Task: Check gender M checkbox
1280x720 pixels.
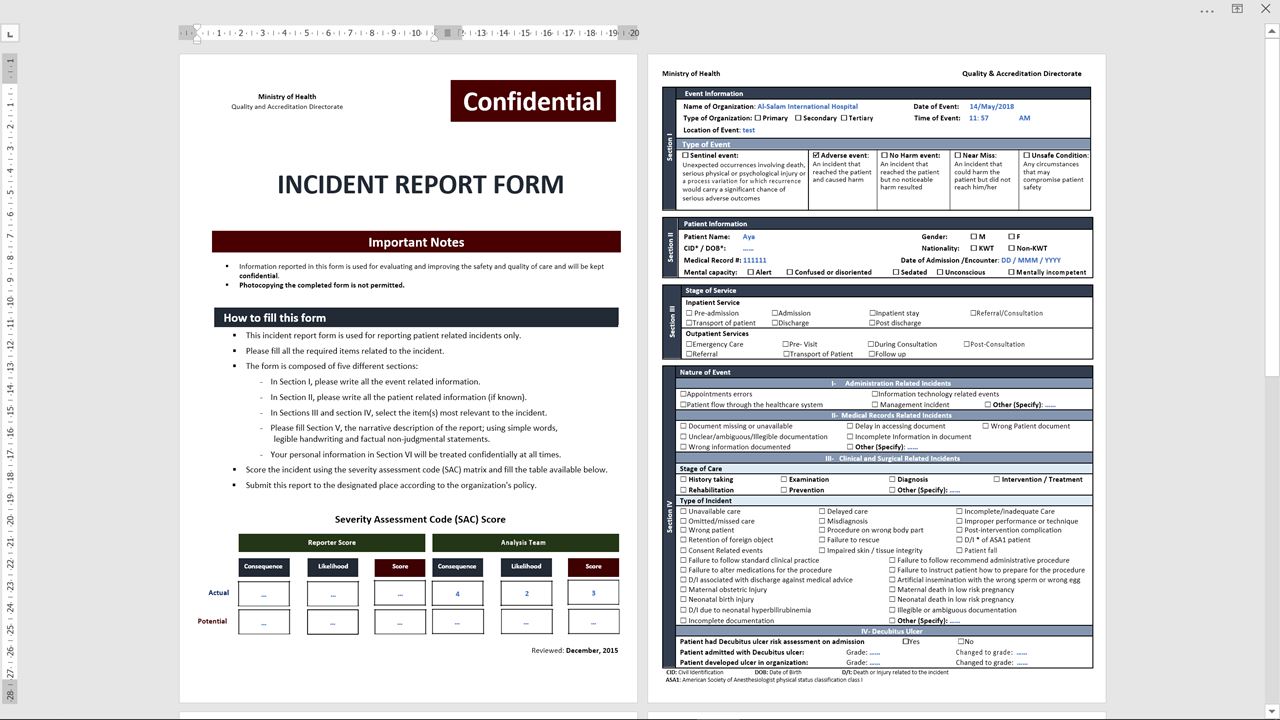Action: (974, 237)
